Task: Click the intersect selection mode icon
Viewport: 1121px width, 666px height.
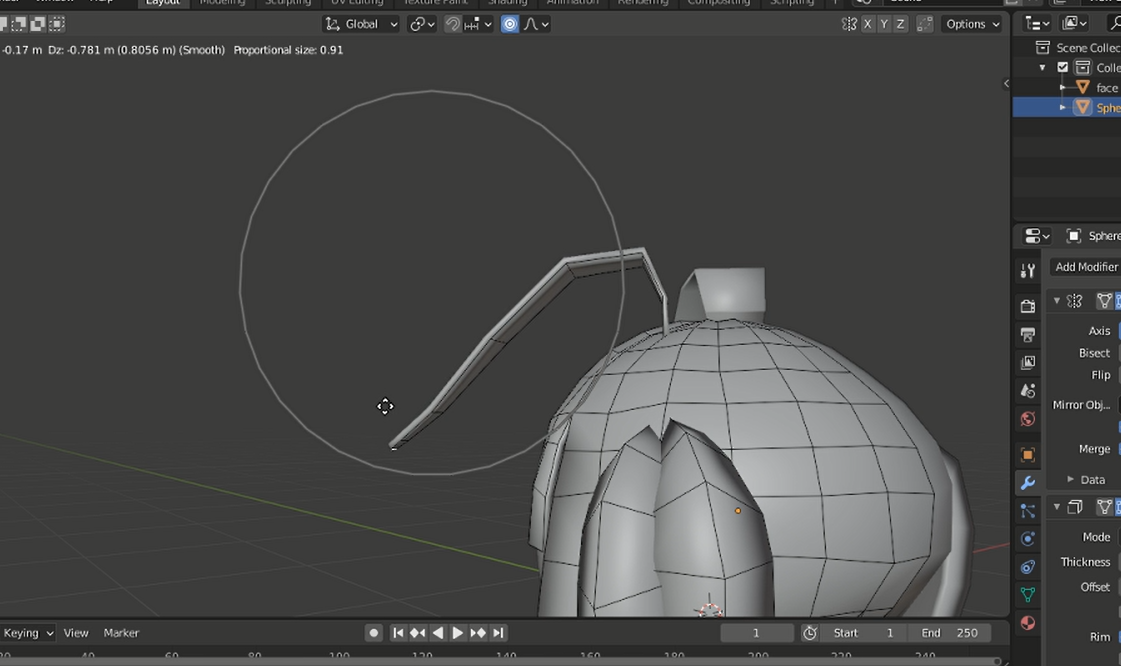Action: (56, 24)
